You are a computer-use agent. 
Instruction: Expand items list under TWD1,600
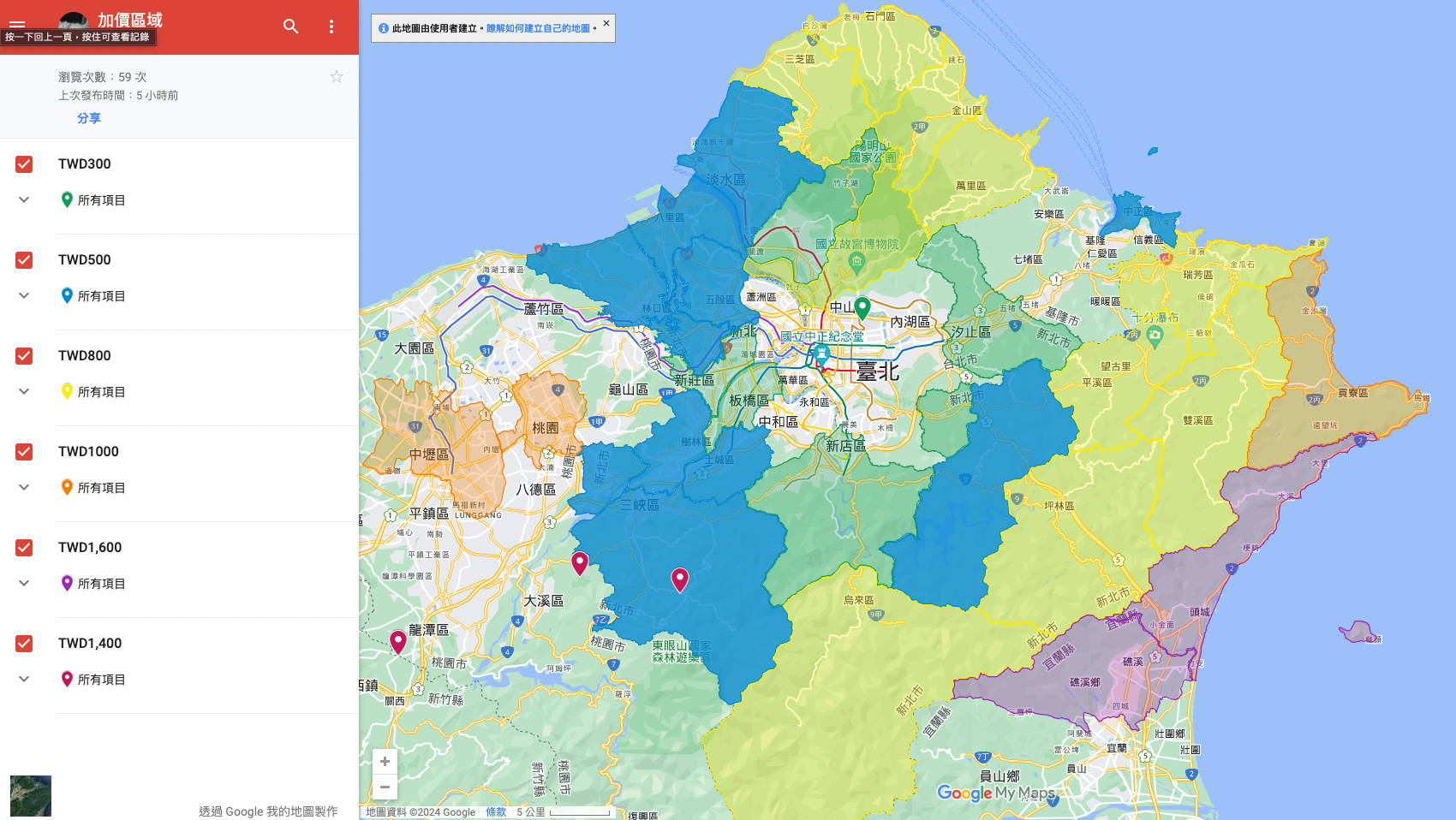click(x=24, y=583)
